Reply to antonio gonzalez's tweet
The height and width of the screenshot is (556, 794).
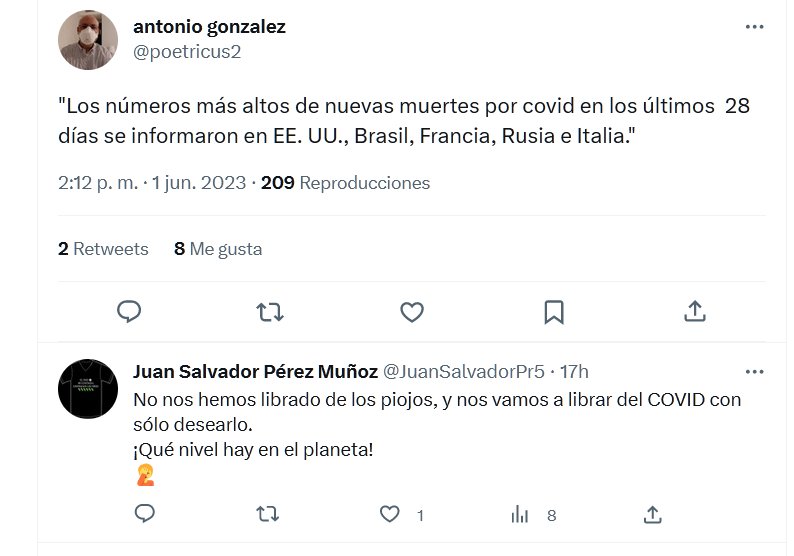(129, 312)
